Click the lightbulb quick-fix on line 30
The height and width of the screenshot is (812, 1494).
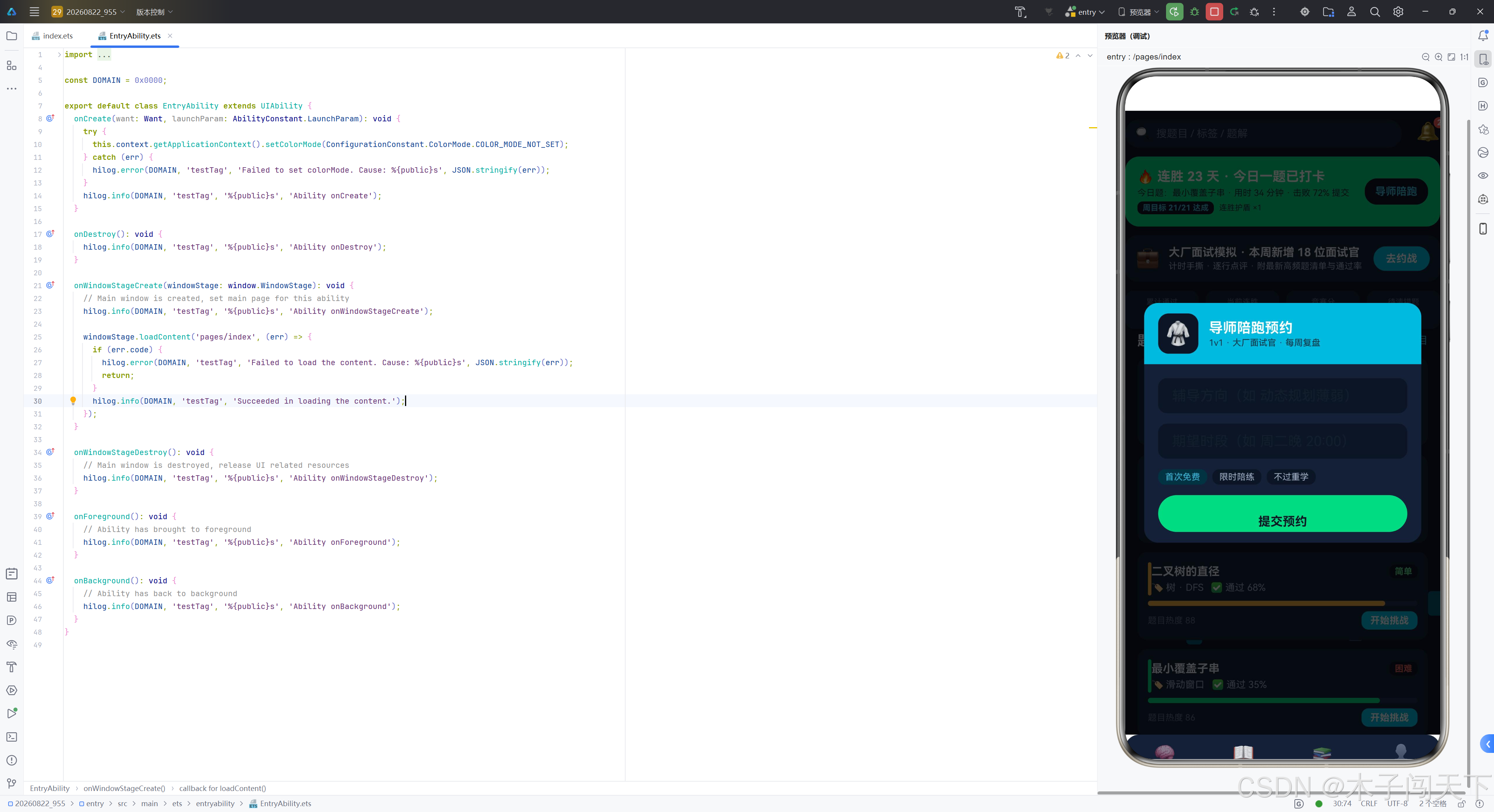[x=73, y=401]
